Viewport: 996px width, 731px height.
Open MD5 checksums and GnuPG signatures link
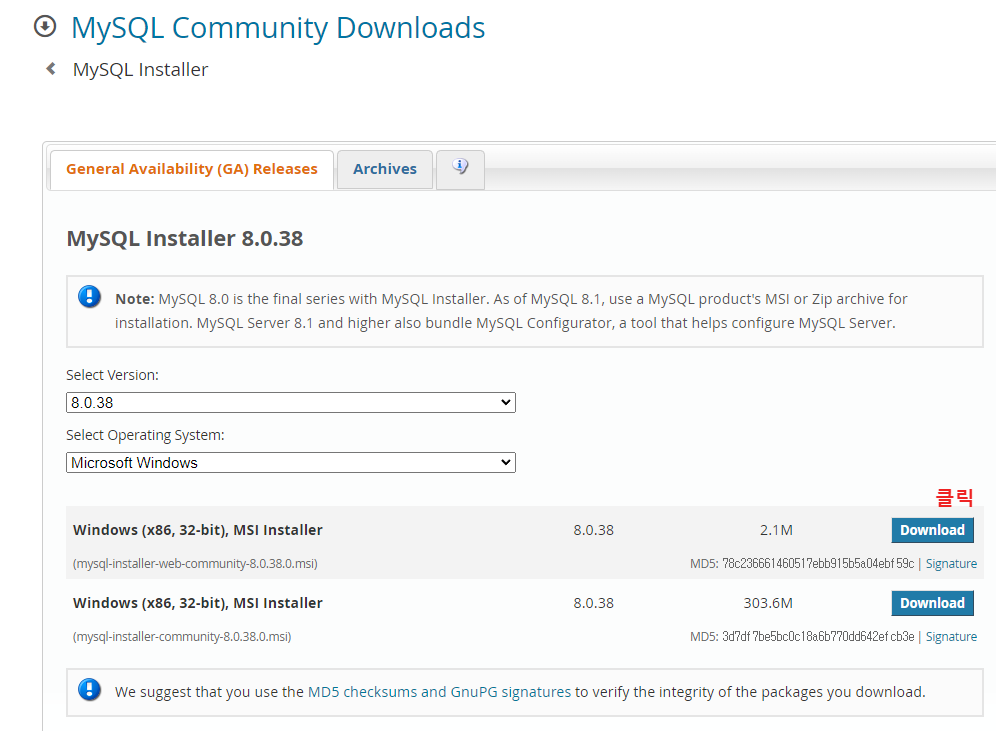tap(440, 692)
